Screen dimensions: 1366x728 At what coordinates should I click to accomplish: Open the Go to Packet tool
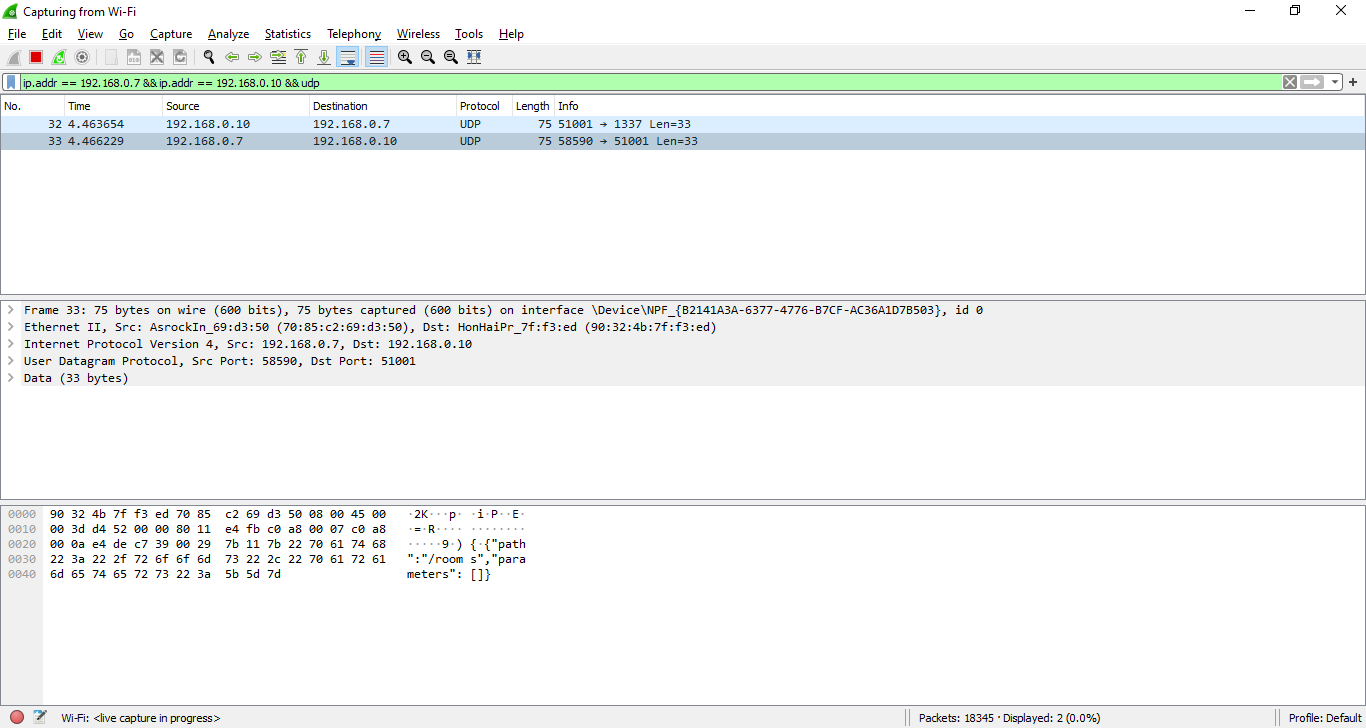click(x=277, y=57)
